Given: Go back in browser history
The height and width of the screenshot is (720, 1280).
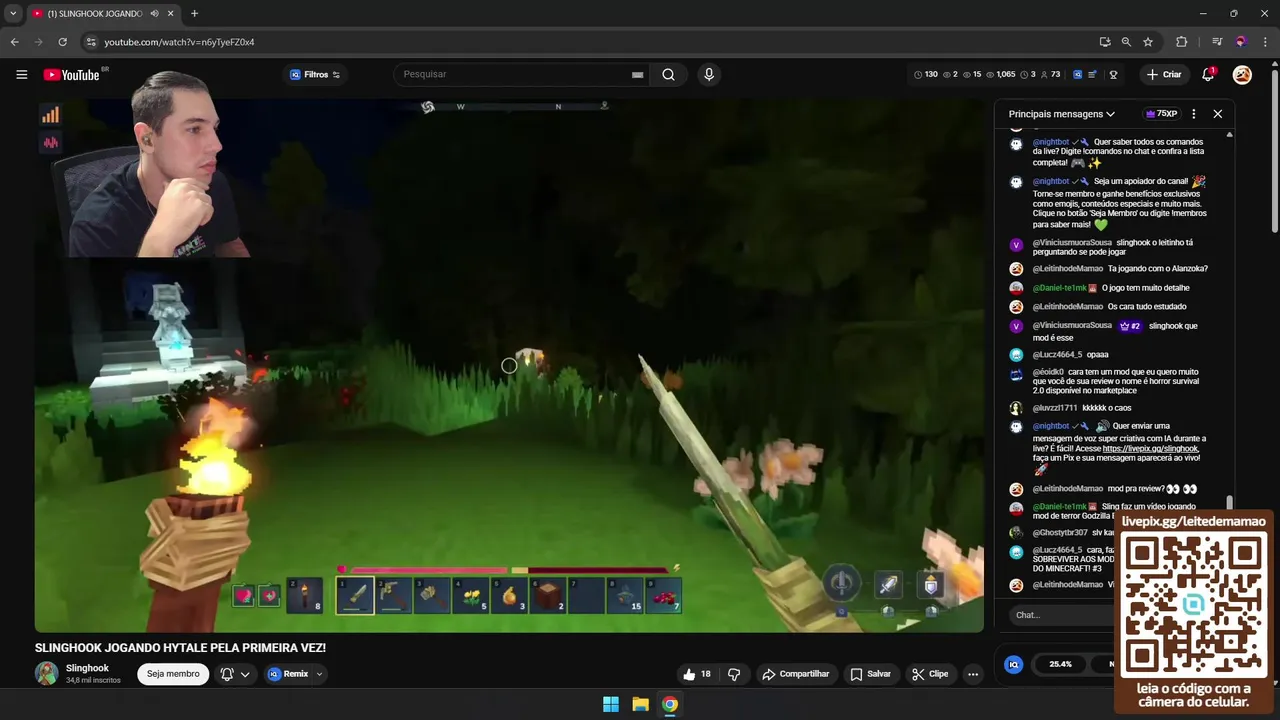Looking at the screenshot, I should (x=14, y=42).
